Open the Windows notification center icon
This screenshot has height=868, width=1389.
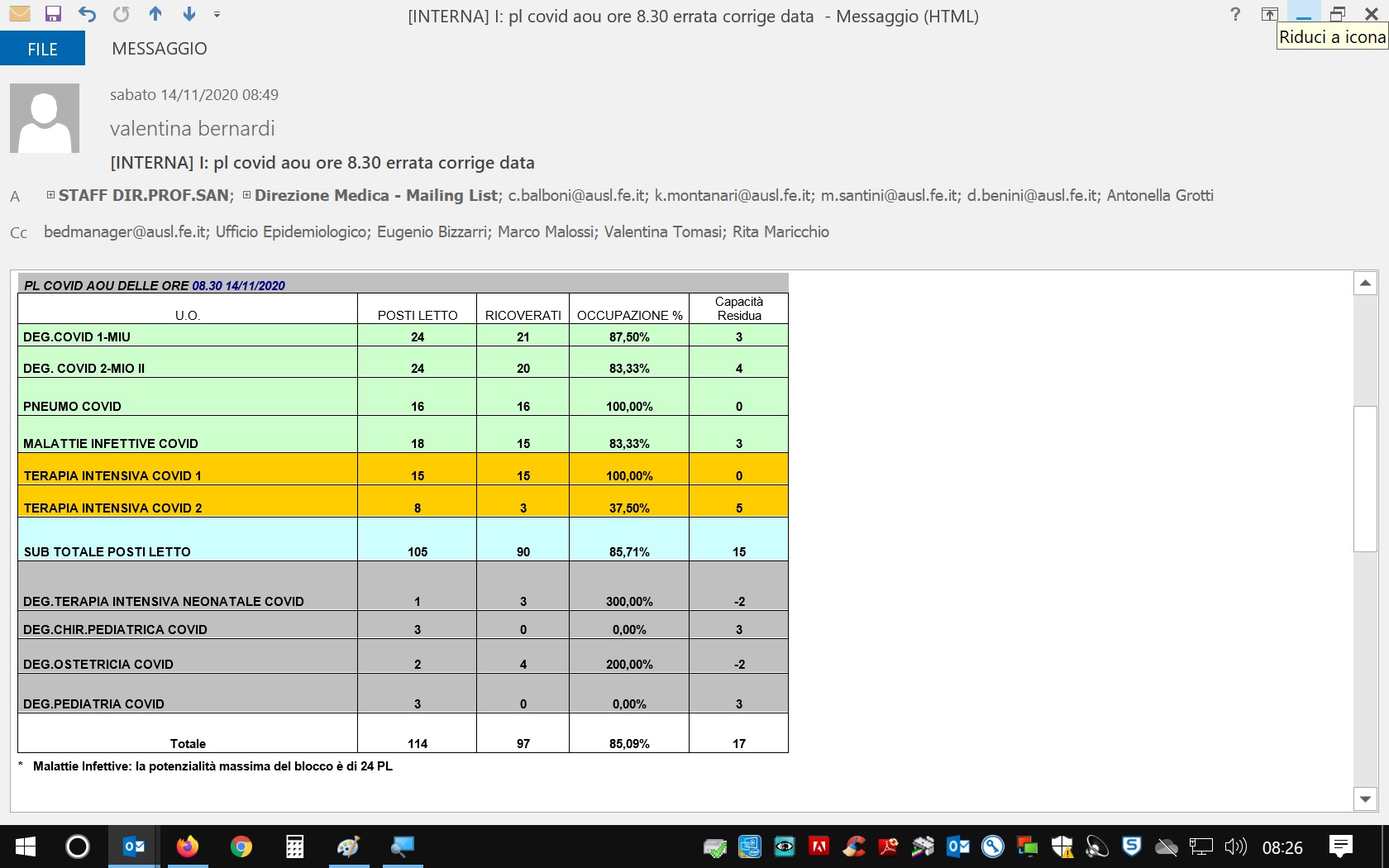[x=1340, y=847]
